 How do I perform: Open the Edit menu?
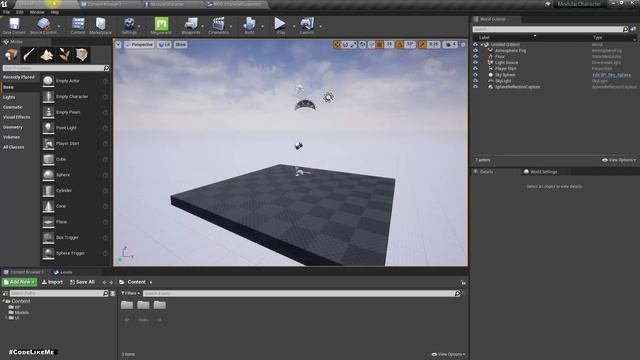pos(20,12)
